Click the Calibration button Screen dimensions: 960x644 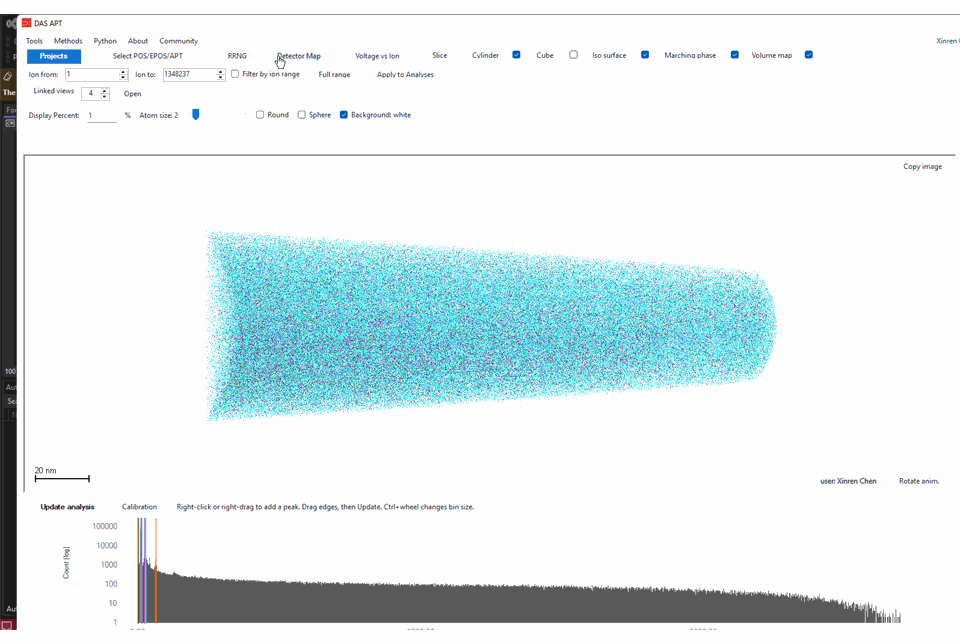(139, 507)
